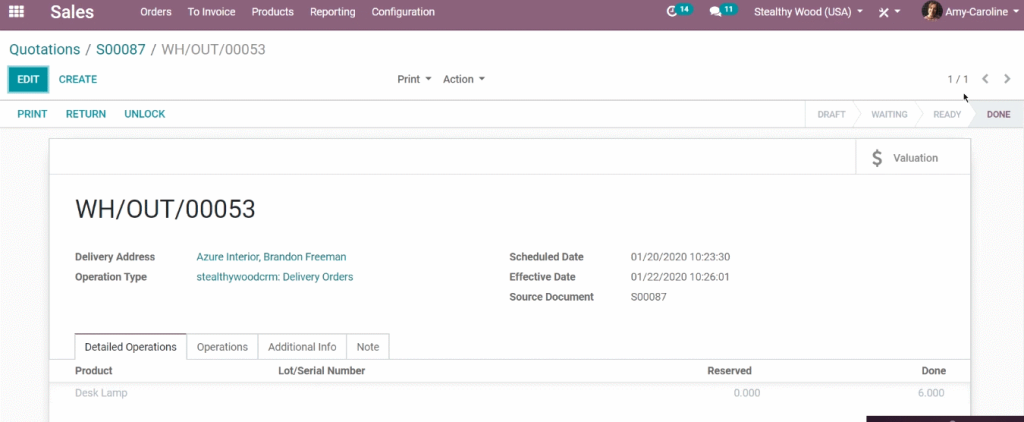Viewport: 1024px width, 422px height.
Task: Expand the Action dropdown
Action: (464, 79)
